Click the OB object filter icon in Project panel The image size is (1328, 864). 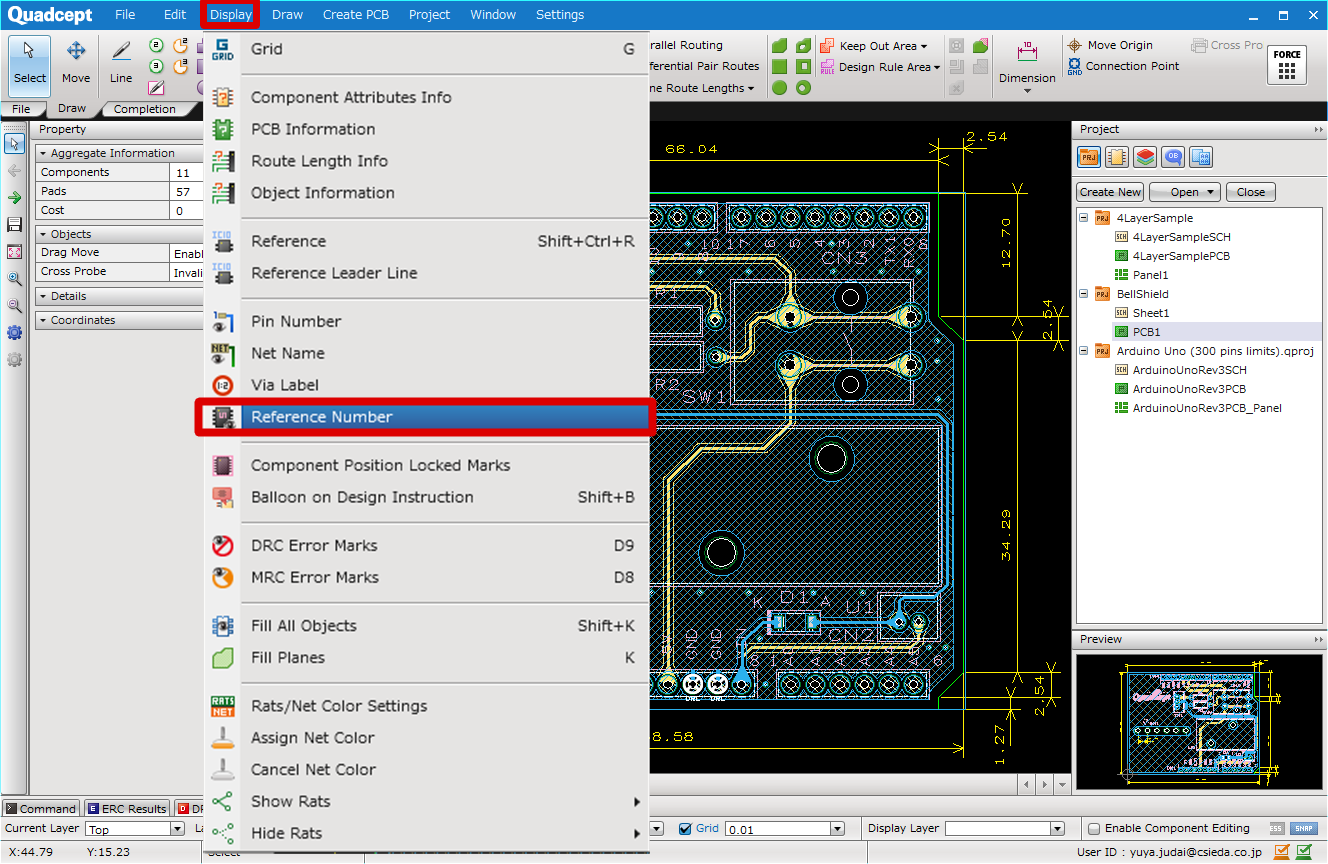coord(1173,157)
